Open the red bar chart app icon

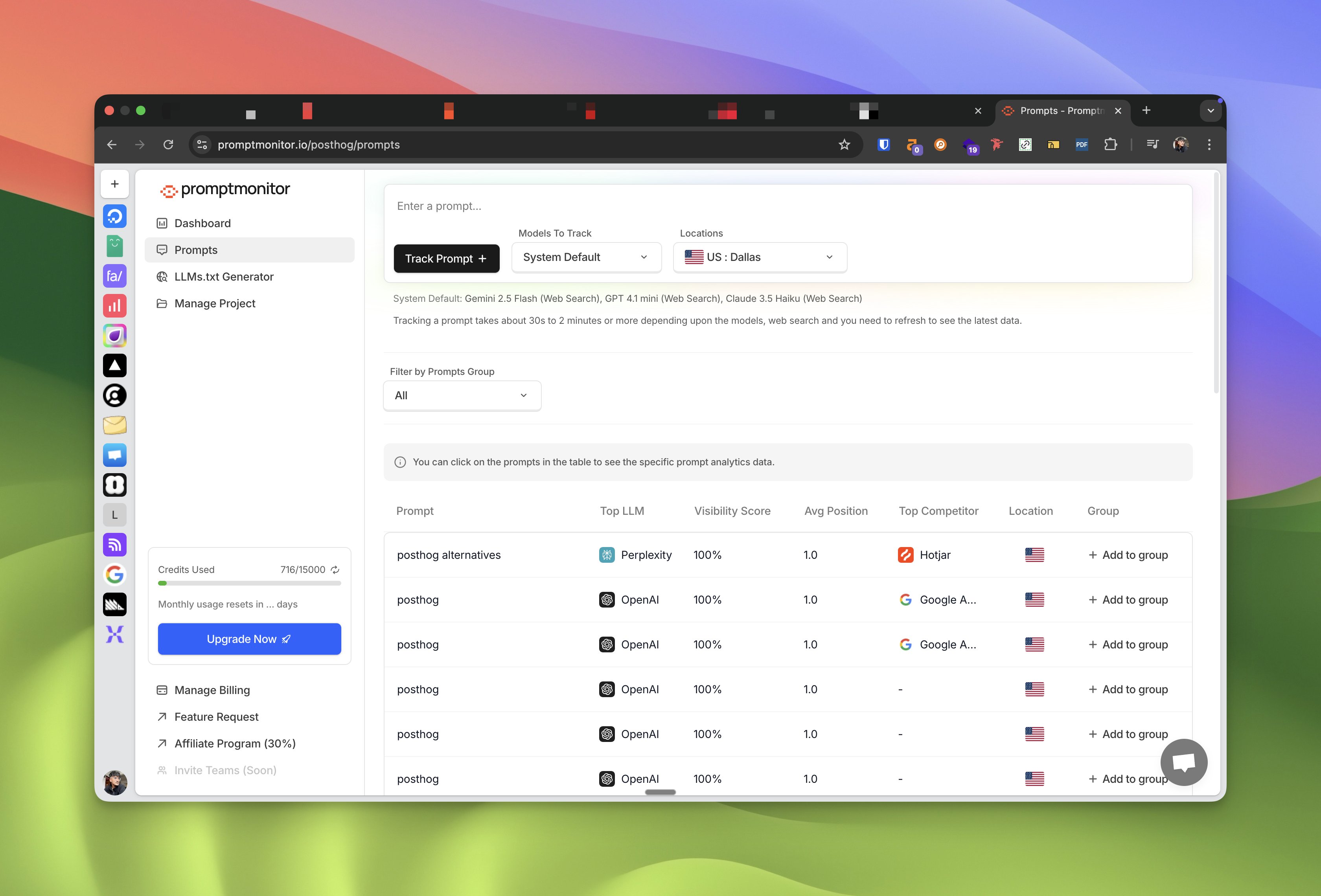115,306
